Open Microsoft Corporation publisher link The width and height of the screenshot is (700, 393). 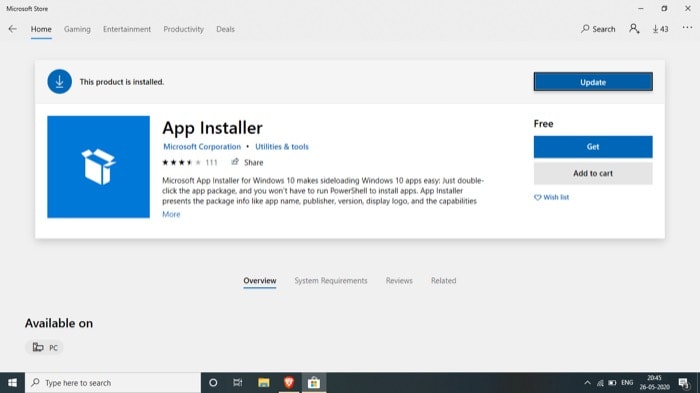point(202,146)
